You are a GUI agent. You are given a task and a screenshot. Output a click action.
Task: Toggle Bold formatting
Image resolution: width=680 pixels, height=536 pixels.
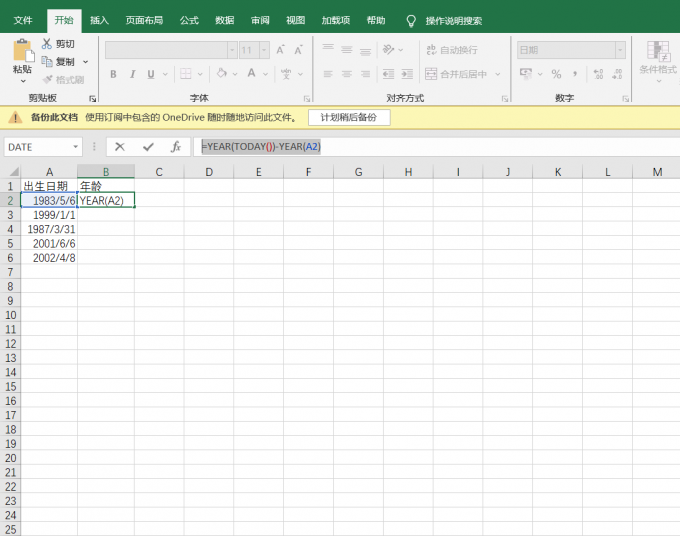[x=113, y=74]
